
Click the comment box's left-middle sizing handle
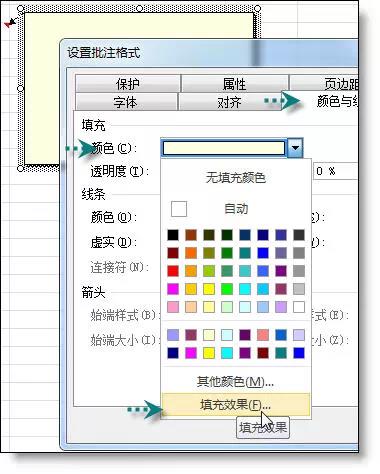pos(20,89)
